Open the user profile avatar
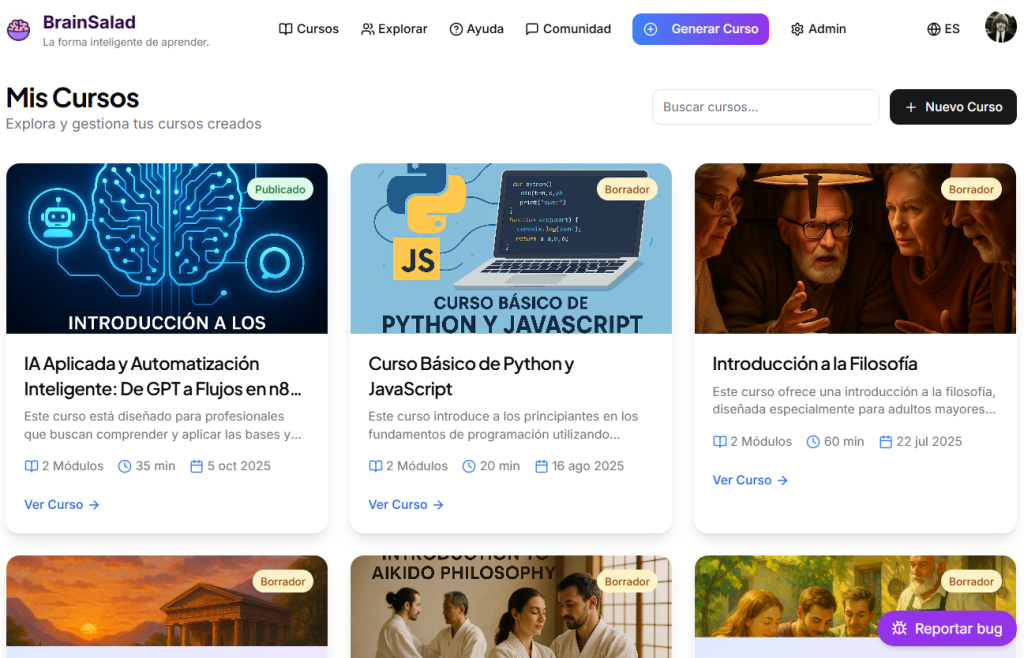Viewport: 1024px width, 658px height. point(1000,28)
